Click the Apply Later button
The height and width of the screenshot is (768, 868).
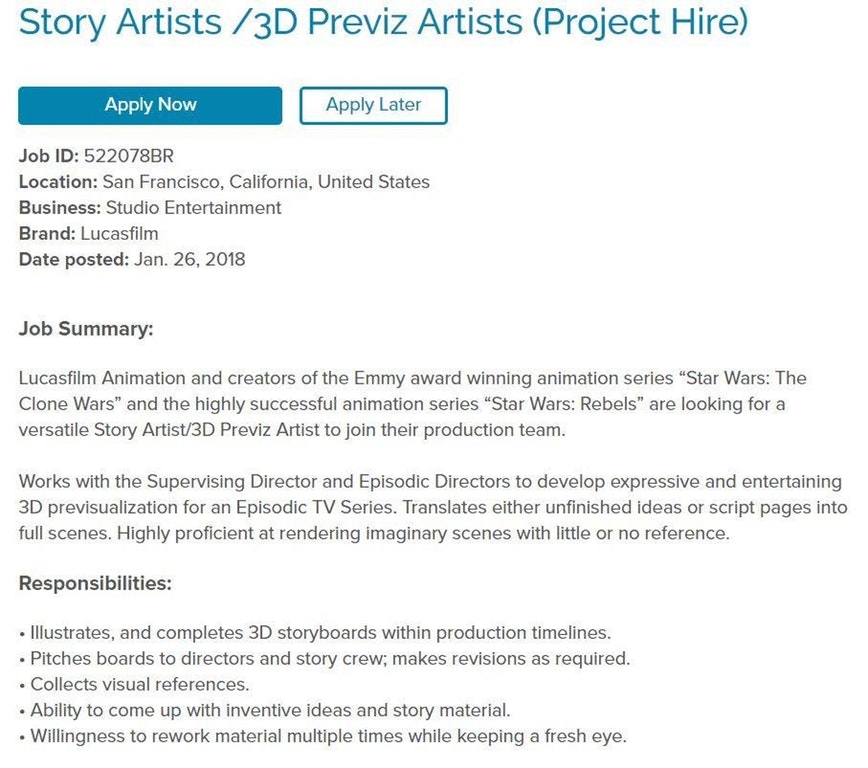tap(373, 106)
